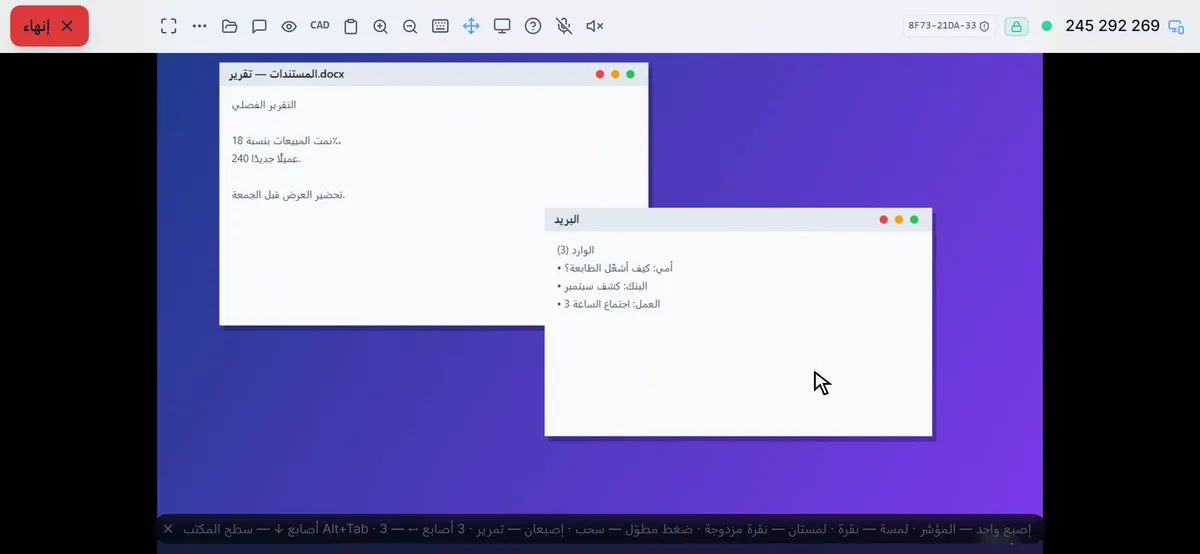
Task: Dismiss the gesture hints bar with X
Action: [x=168, y=528]
